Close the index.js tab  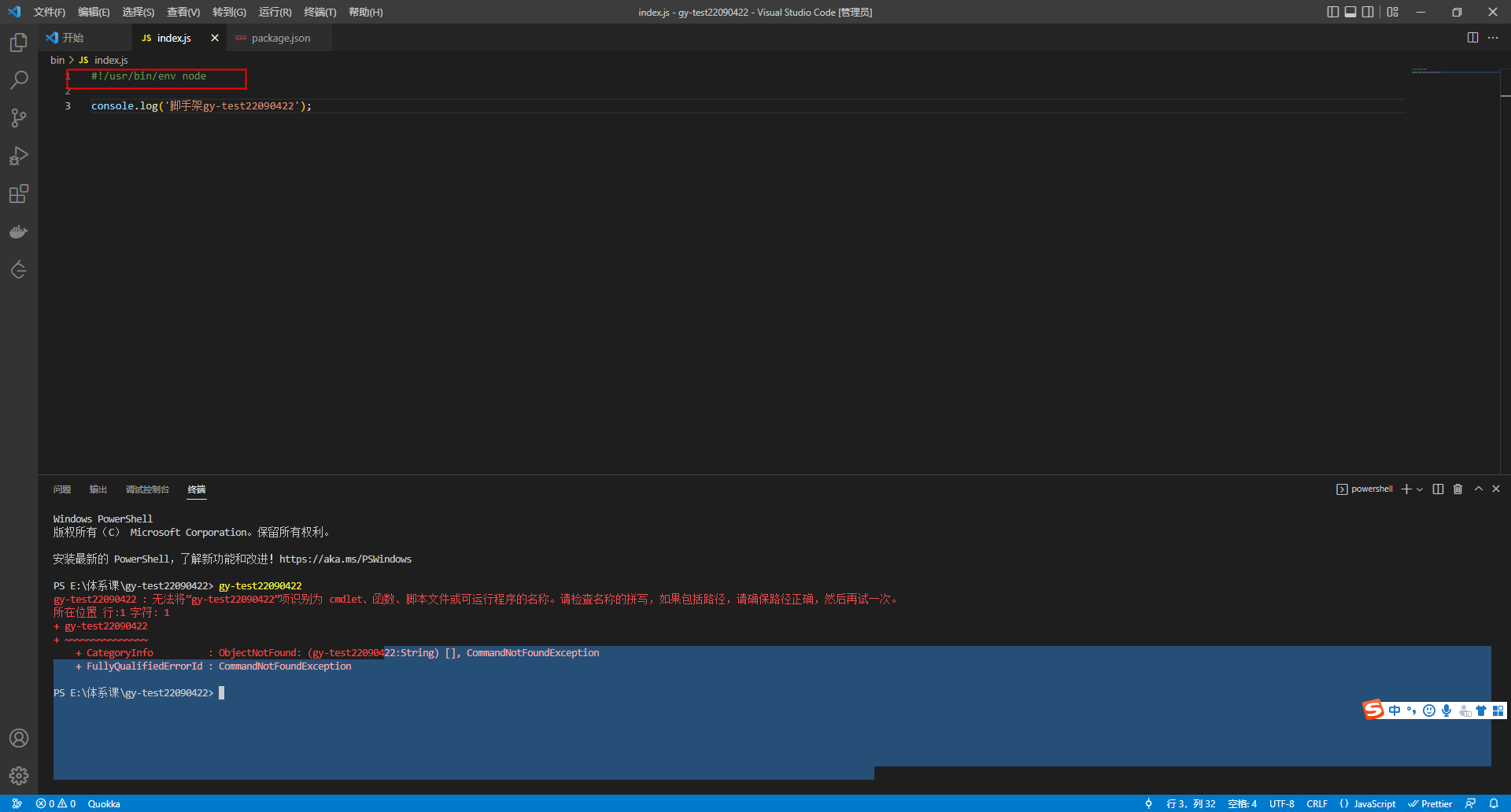coord(214,38)
